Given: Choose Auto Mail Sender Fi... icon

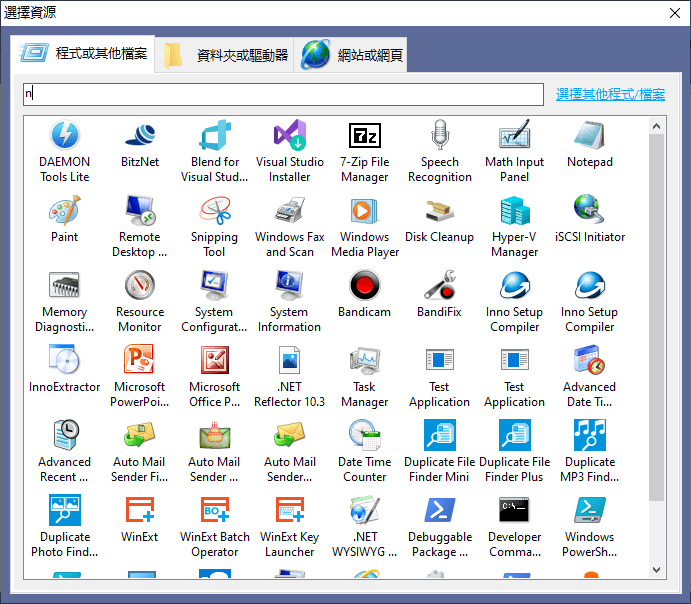Looking at the screenshot, I should coord(140,435).
